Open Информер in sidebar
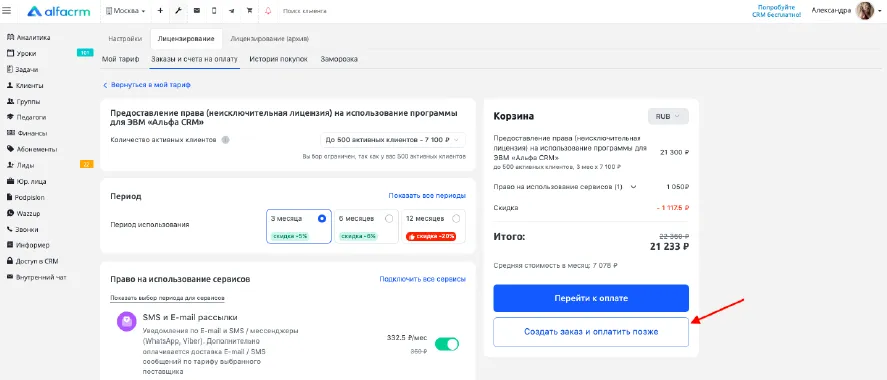This screenshot has height=380, width=887. tap(33, 245)
